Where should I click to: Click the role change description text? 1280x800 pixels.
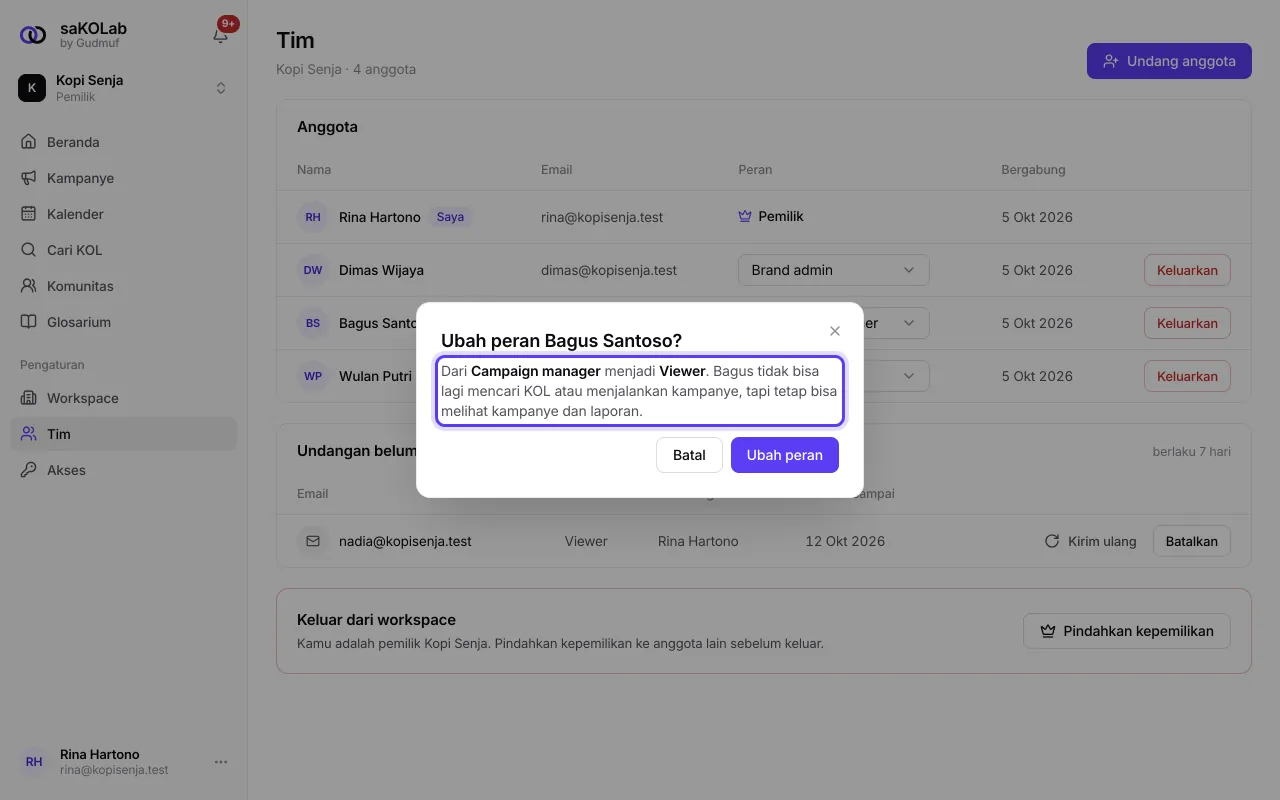click(x=640, y=391)
